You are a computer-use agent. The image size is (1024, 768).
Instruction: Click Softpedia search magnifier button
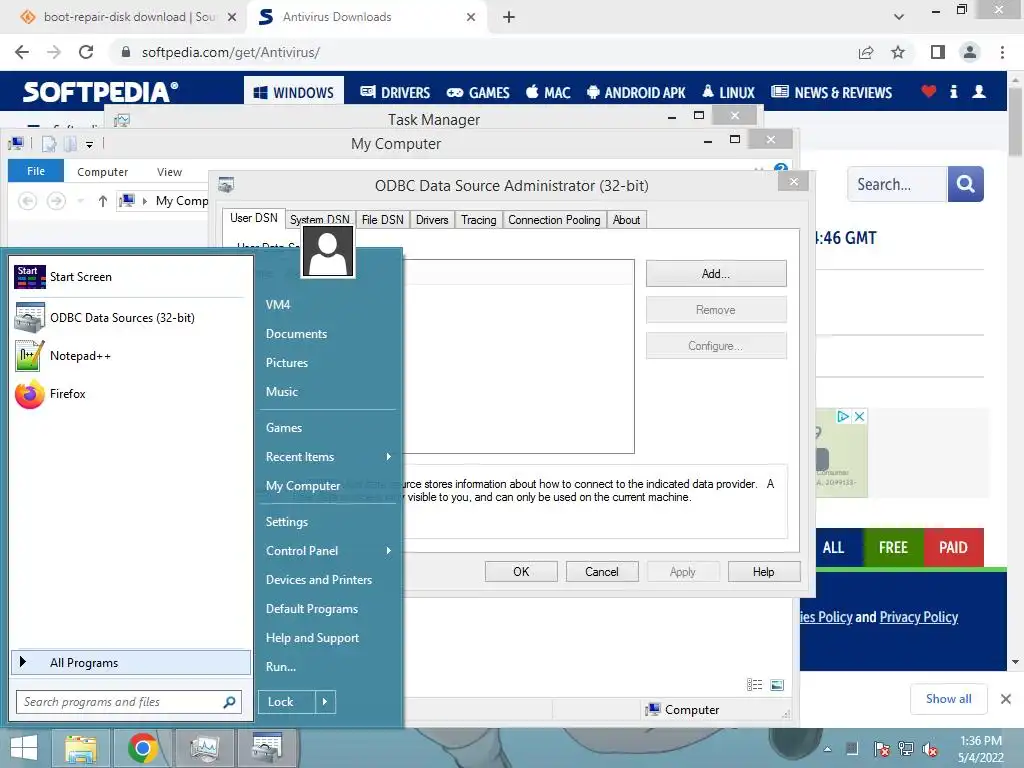click(965, 184)
